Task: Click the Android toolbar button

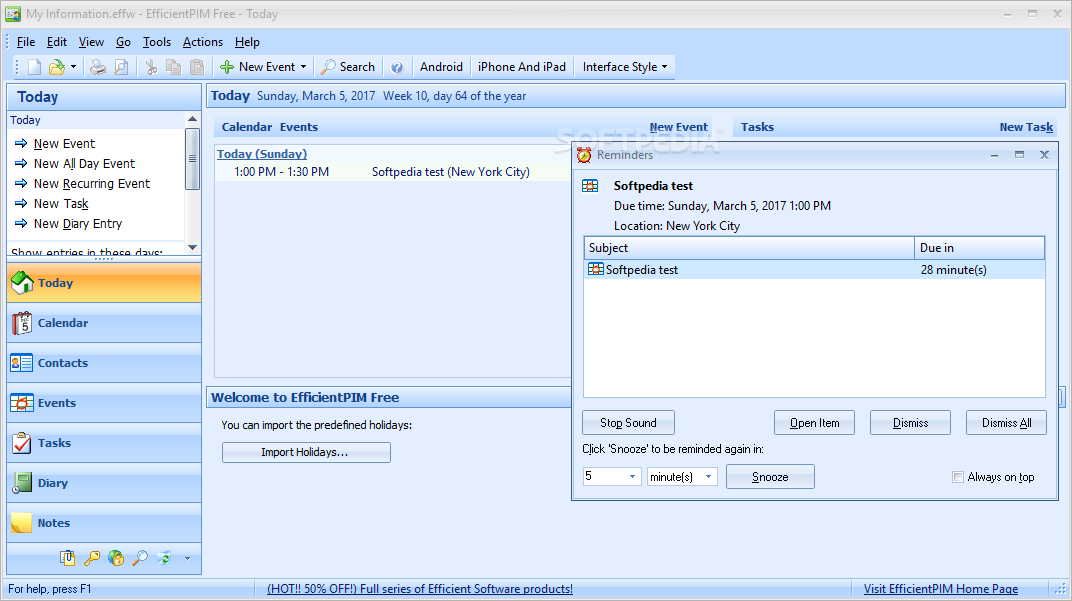Action: point(441,67)
